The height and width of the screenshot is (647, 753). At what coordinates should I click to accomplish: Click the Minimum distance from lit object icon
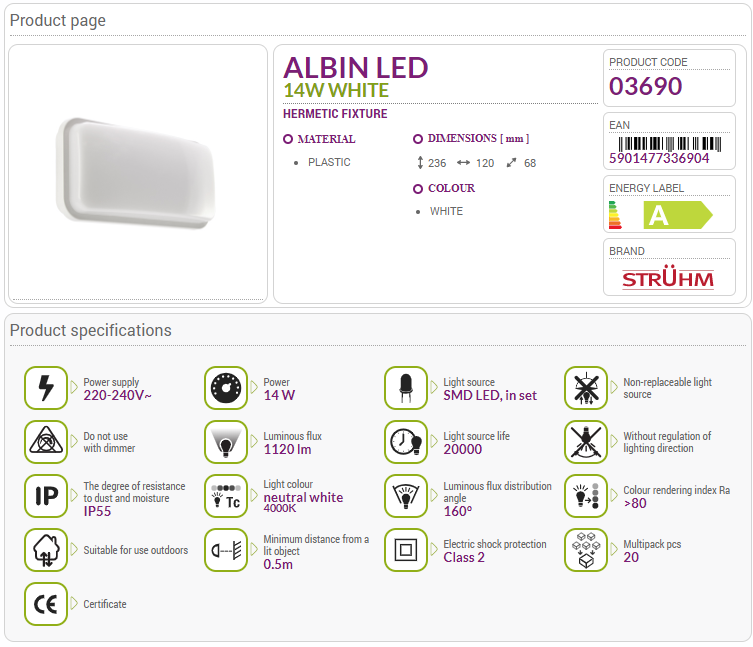point(226,549)
